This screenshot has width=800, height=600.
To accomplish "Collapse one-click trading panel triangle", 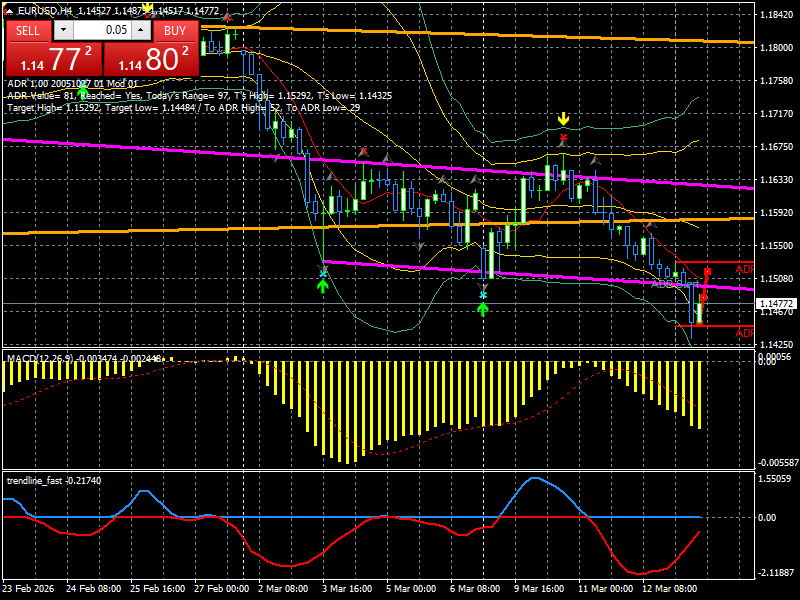I will [x=9, y=11].
